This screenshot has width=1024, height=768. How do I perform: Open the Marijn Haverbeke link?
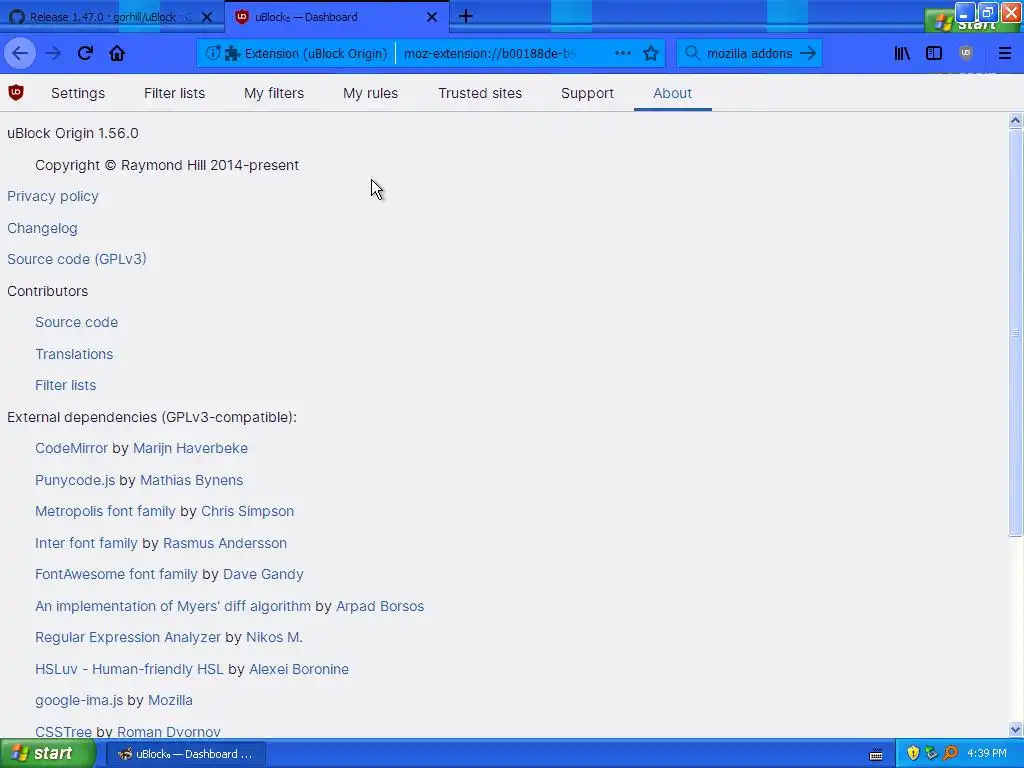tap(191, 448)
